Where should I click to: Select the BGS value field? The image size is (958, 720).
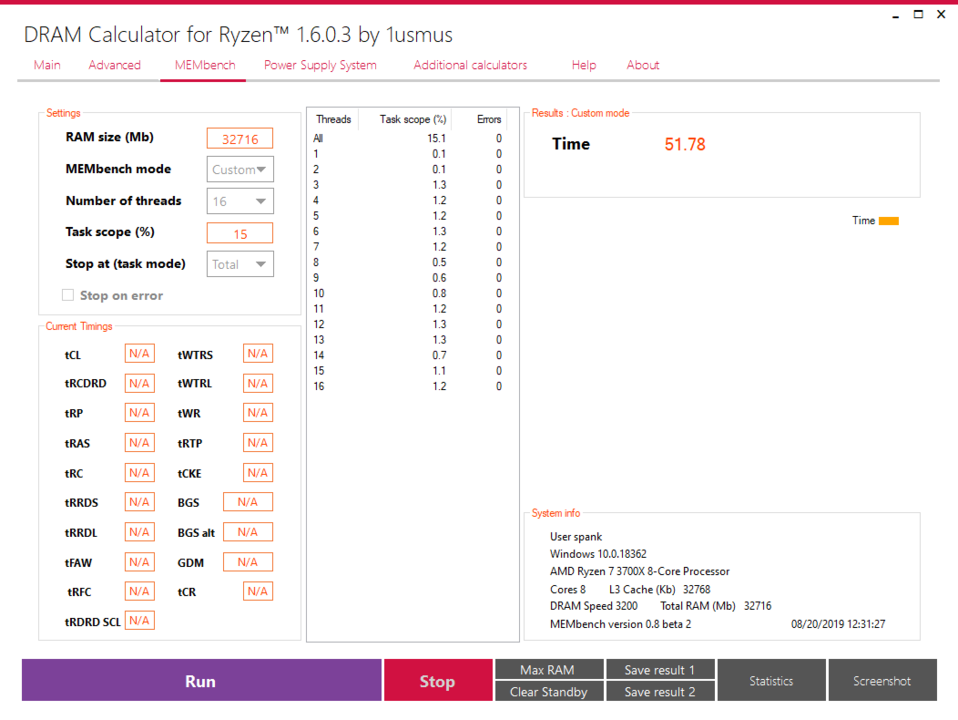point(247,502)
